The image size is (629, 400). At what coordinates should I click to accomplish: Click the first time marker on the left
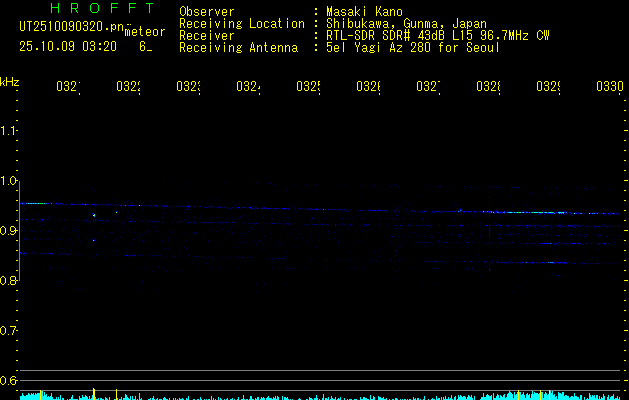[67, 87]
